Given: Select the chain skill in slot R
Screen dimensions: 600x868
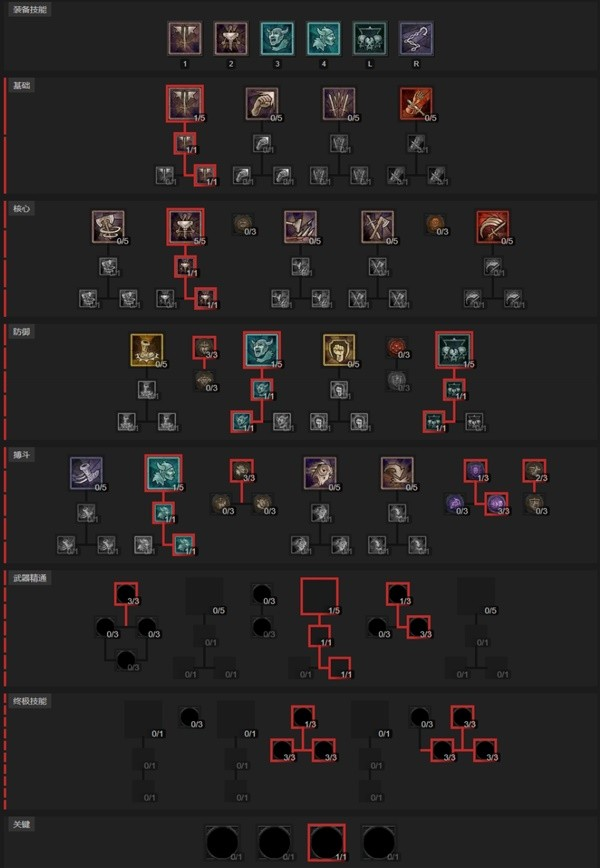Looking at the screenshot, I should click(x=416, y=39).
